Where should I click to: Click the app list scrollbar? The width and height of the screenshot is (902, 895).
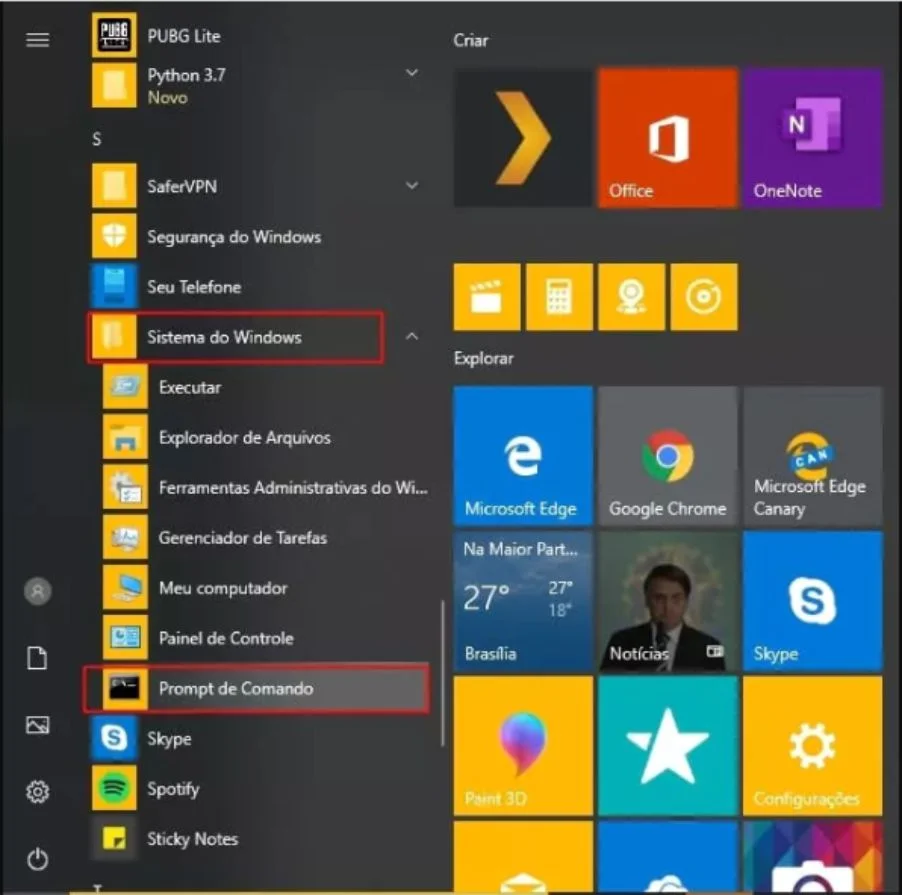pos(442,674)
